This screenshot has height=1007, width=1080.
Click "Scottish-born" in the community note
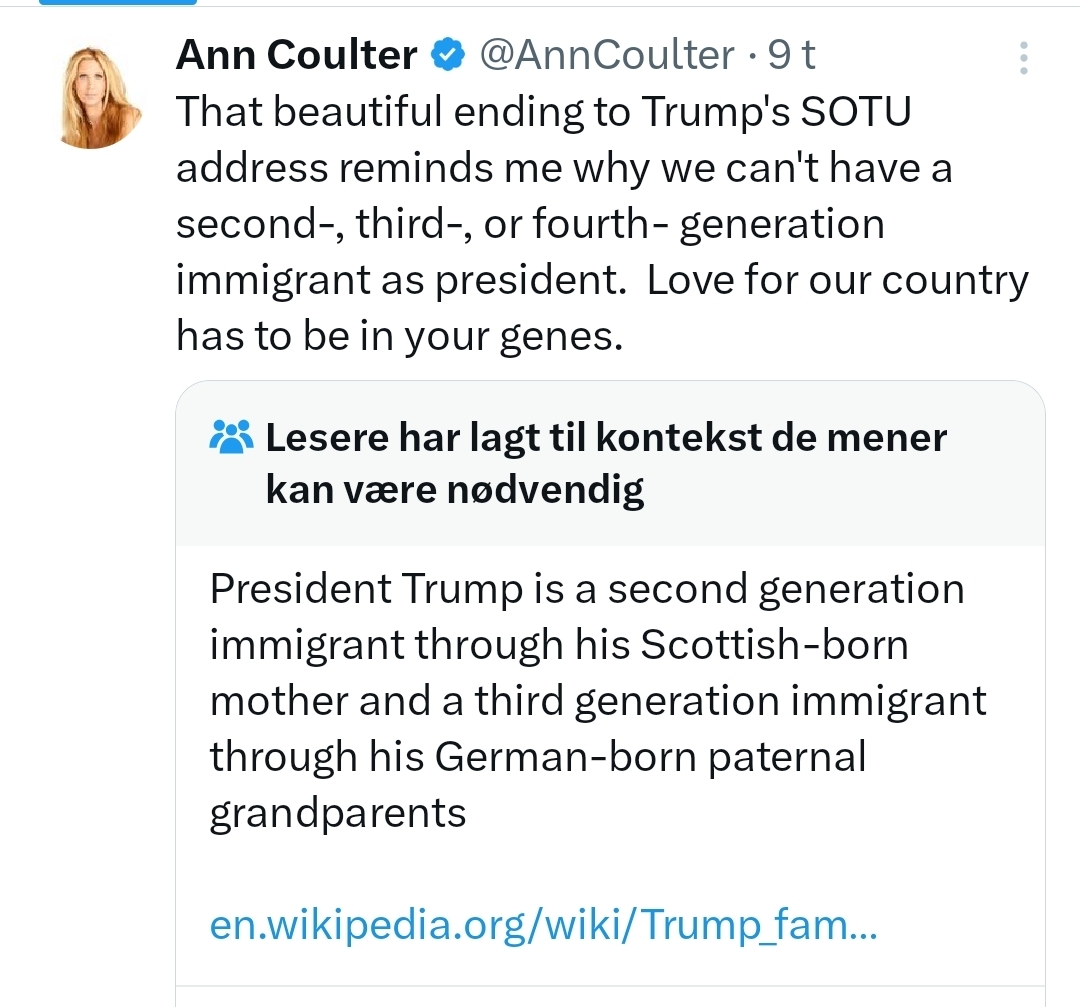tap(774, 645)
